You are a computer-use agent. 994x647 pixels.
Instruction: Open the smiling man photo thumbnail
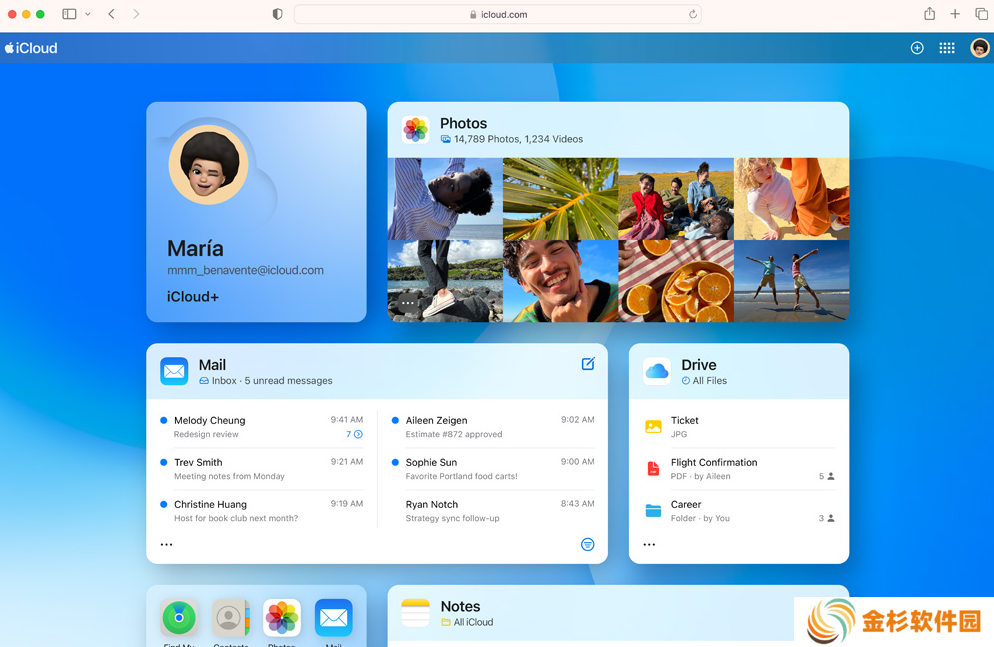point(560,281)
